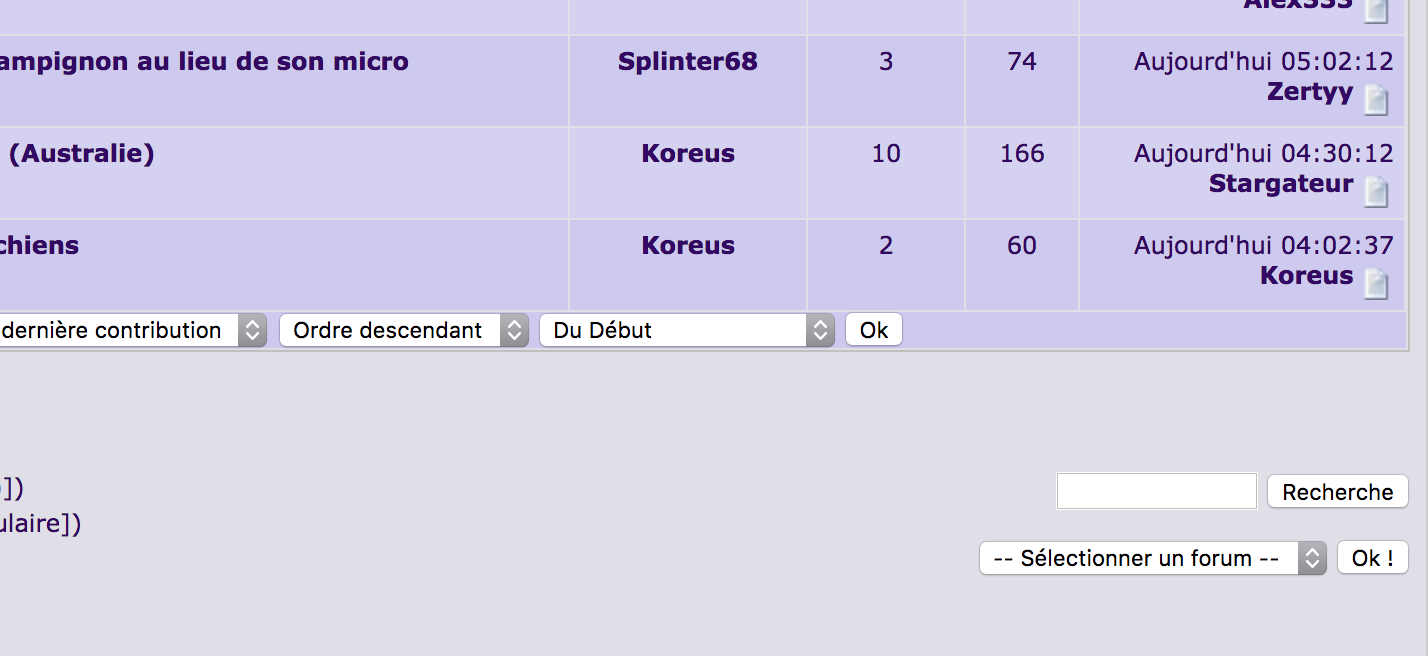
Task: Open the 'dernière contribution' sort dropdown
Action: pyautogui.click(x=132, y=330)
